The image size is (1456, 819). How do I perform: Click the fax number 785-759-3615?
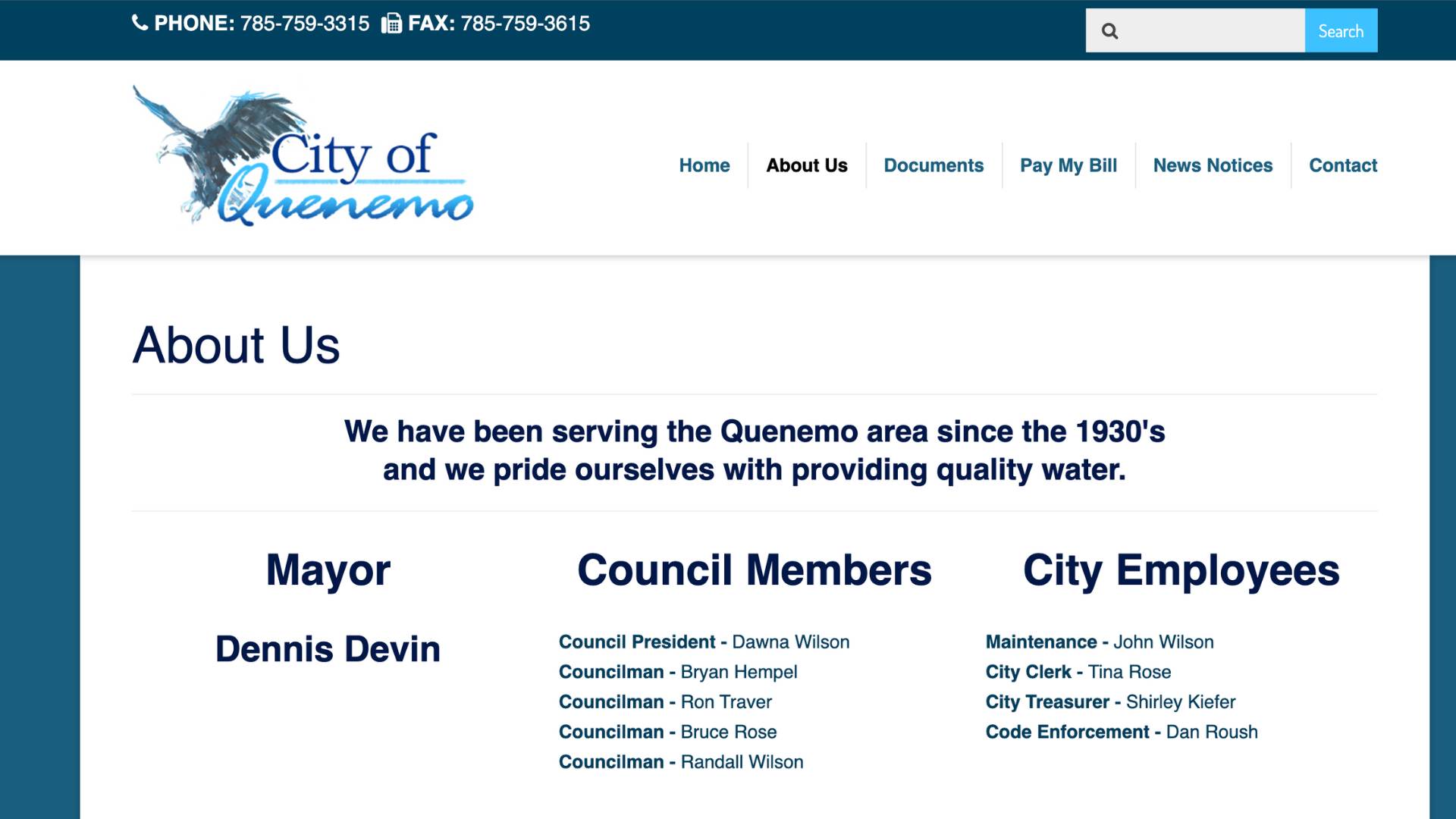(525, 24)
